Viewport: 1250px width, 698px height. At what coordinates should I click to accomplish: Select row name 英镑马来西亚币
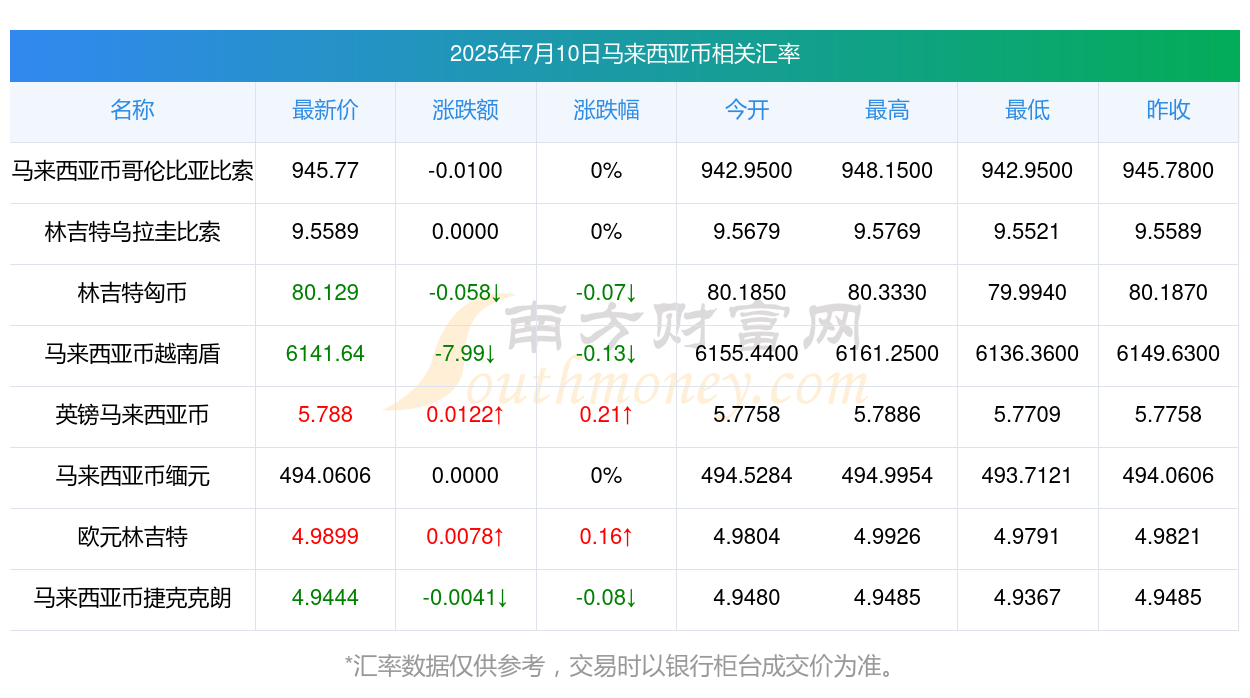point(132,415)
